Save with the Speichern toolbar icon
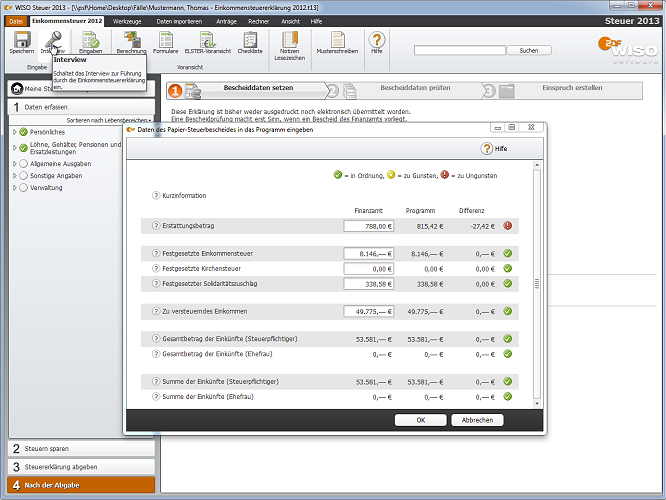Viewport: 666px width, 500px height. point(22,40)
